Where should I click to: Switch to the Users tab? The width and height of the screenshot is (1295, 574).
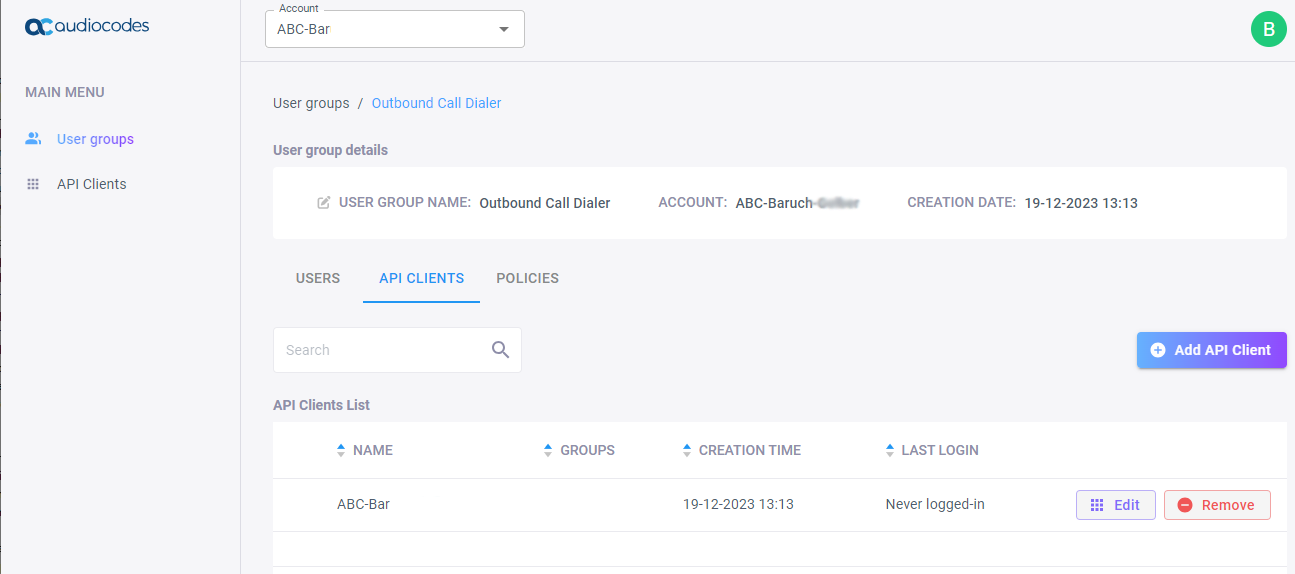coord(318,278)
